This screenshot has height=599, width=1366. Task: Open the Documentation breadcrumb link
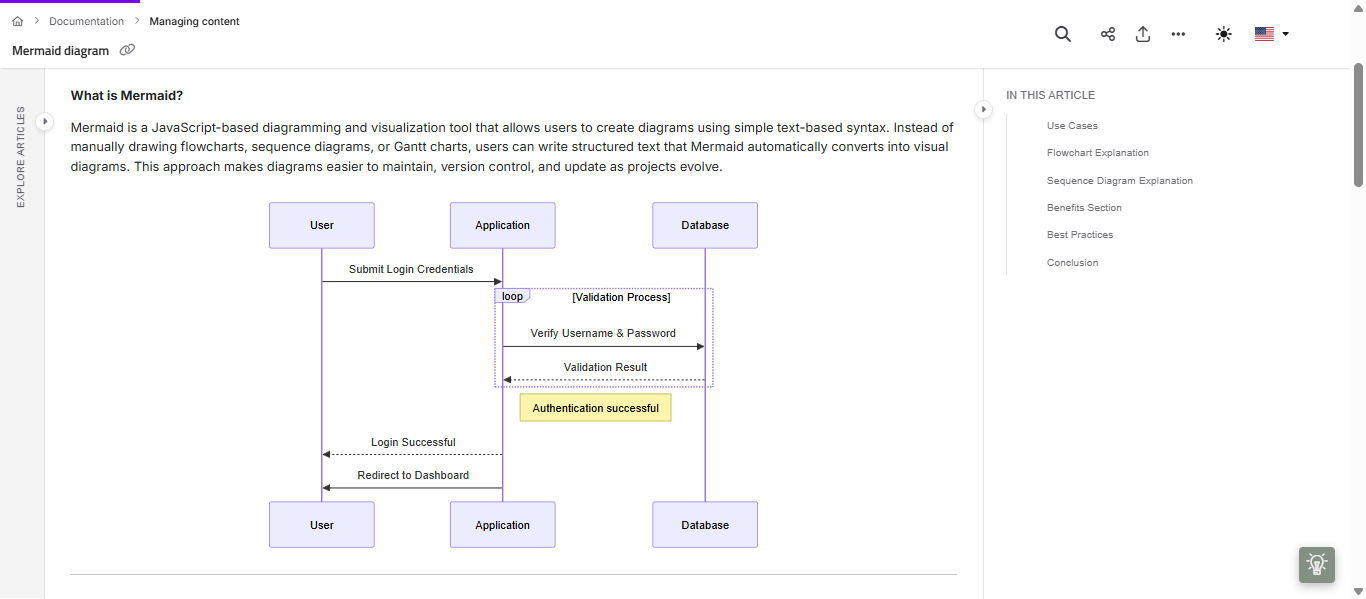[87, 21]
